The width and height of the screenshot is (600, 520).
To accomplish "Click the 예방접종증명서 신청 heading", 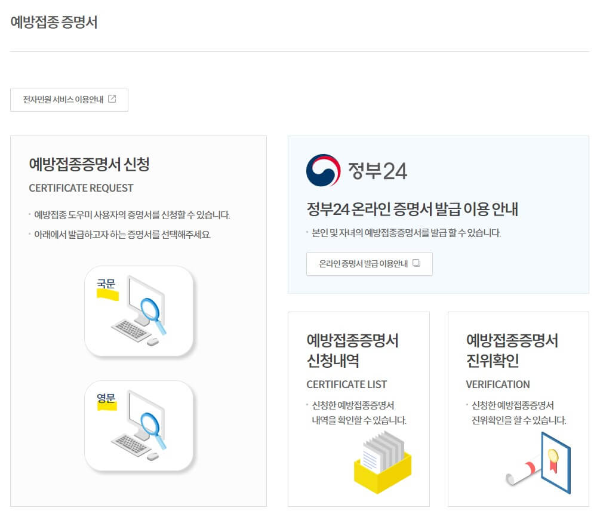I will (x=89, y=164).
